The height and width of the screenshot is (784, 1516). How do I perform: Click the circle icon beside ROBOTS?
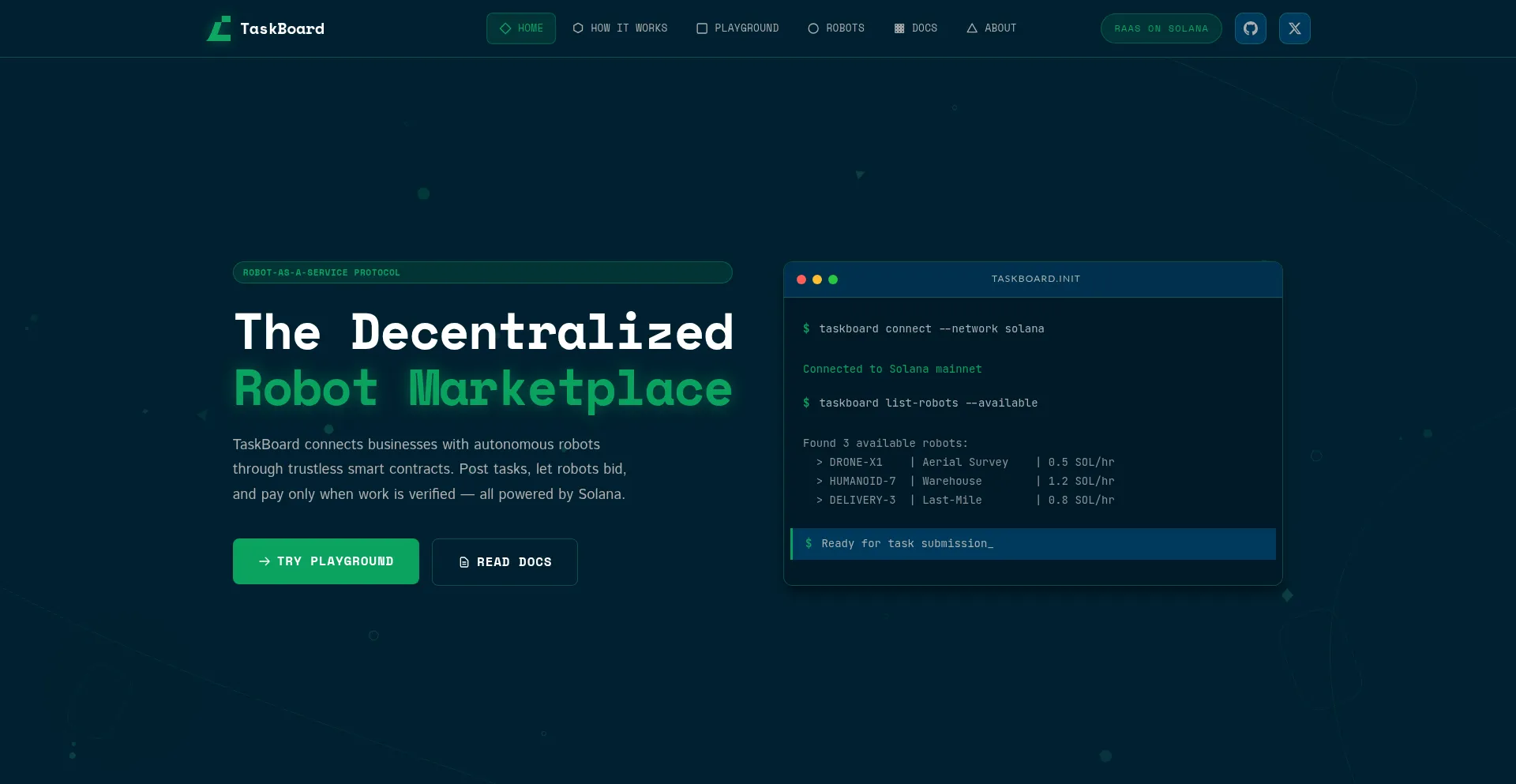812,28
